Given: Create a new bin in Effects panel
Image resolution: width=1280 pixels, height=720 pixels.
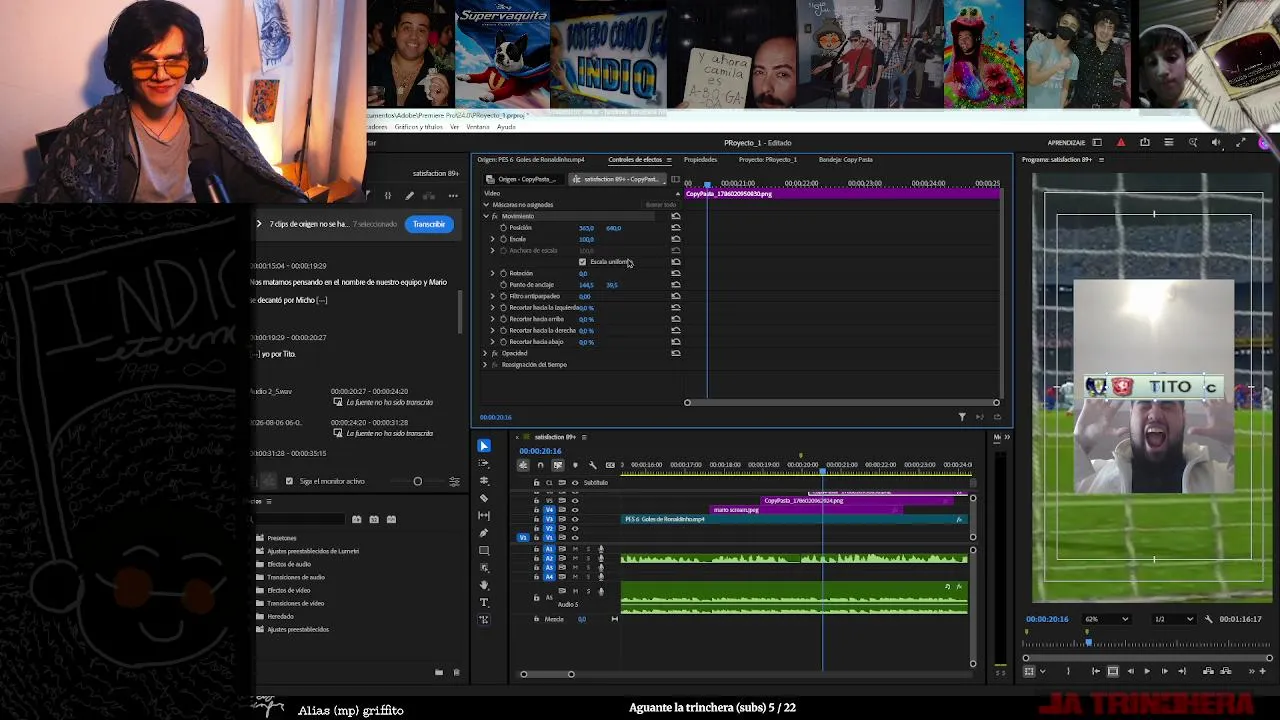Looking at the screenshot, I should pos(439,673).
